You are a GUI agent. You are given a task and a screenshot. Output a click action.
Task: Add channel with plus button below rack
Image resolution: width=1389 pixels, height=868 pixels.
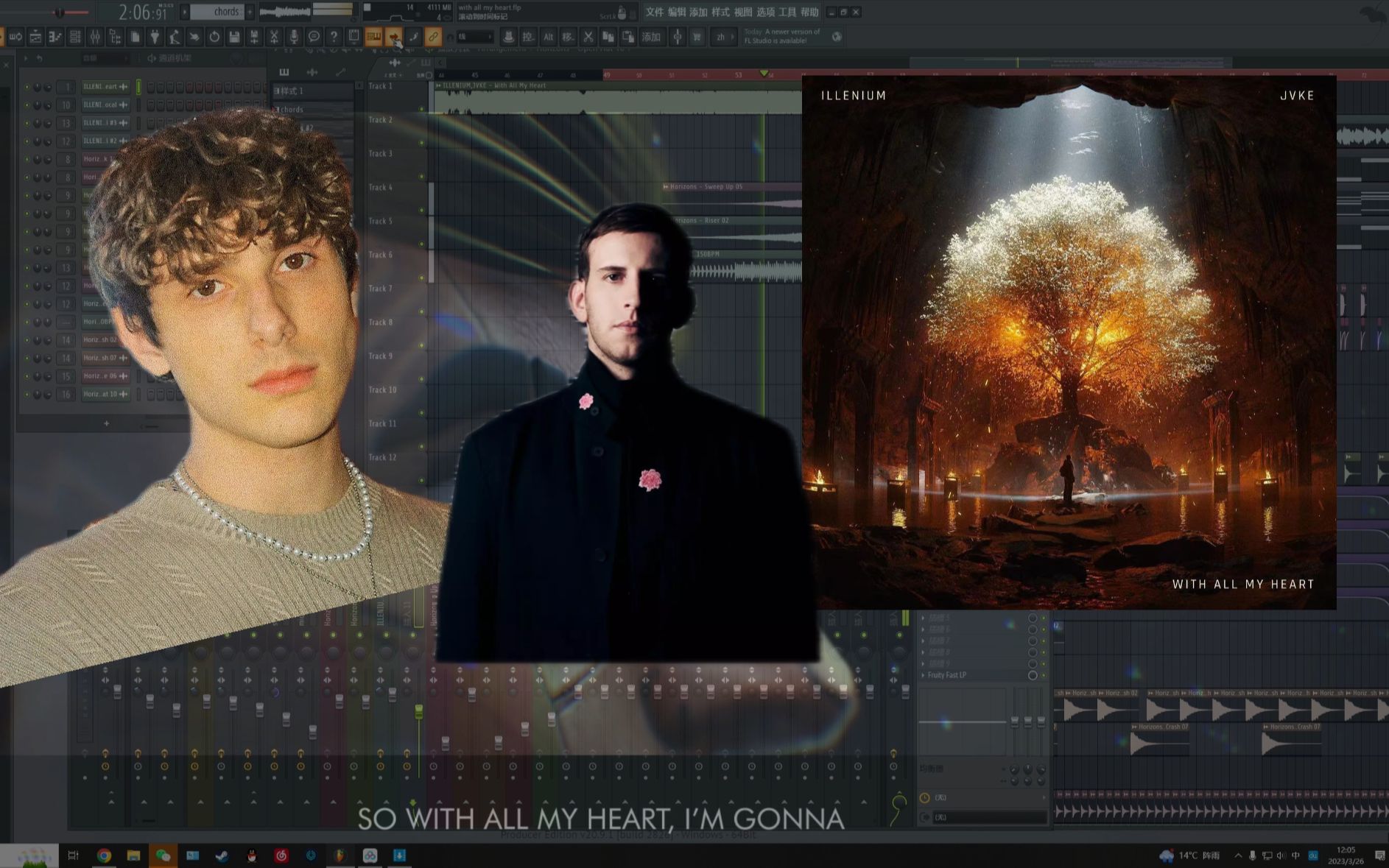coord(106,423)
